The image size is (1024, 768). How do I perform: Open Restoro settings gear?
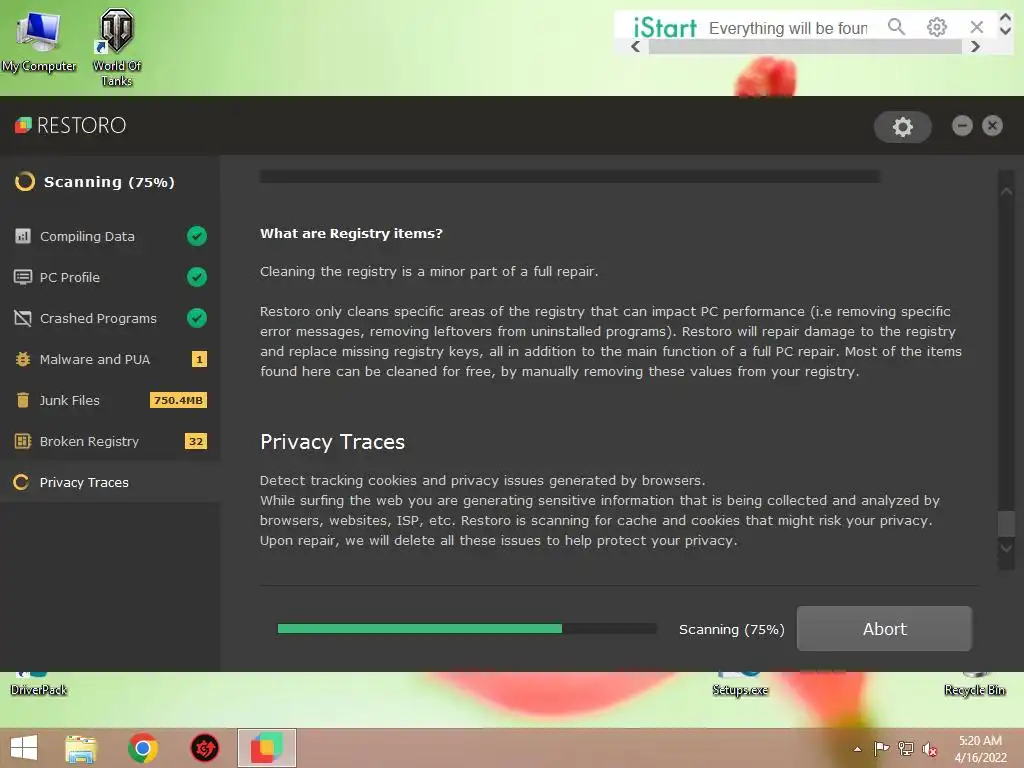[903, 127]
